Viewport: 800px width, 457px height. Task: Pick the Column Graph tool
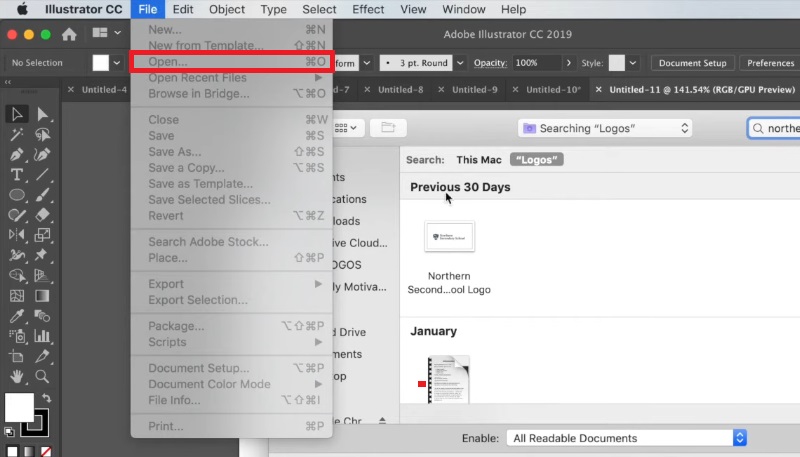click(42, 336)
